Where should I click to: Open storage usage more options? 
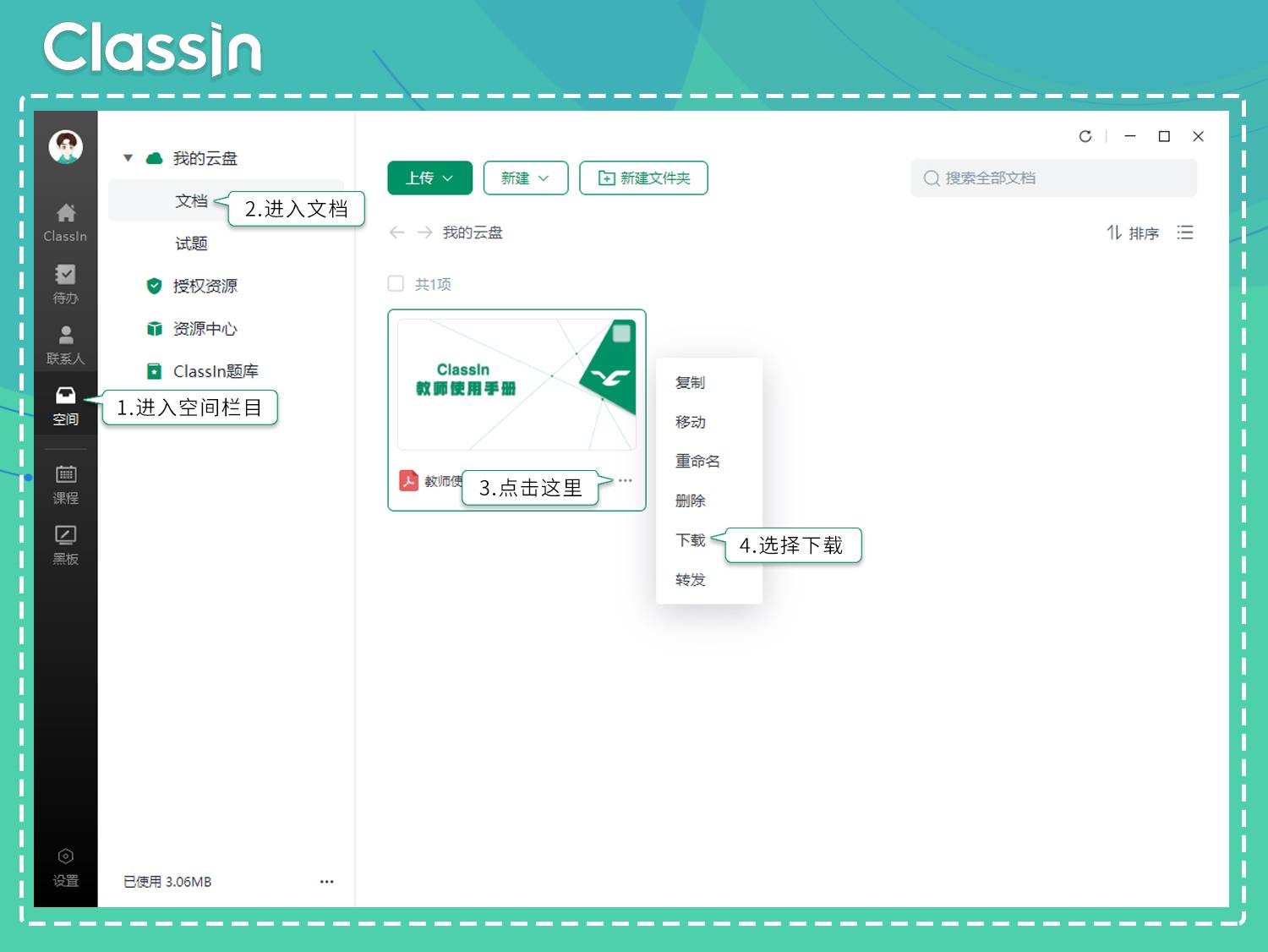tap(326, 881)
